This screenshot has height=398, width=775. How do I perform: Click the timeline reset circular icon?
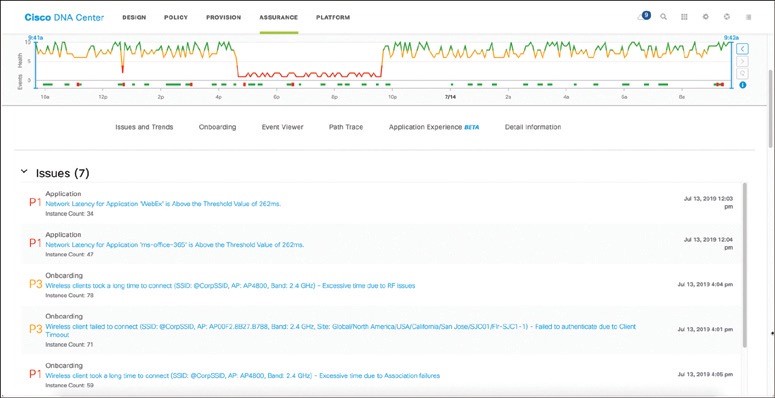[x=742, y=73]
